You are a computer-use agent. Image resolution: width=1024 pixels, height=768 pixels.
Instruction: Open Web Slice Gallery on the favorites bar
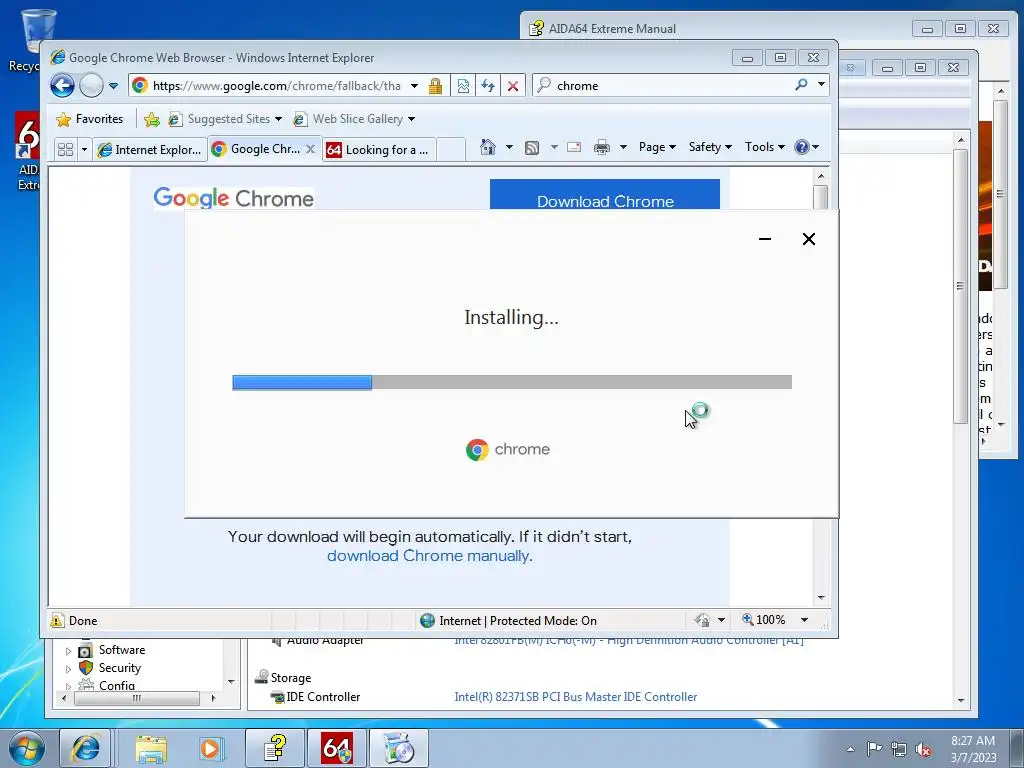click(354, 119)
